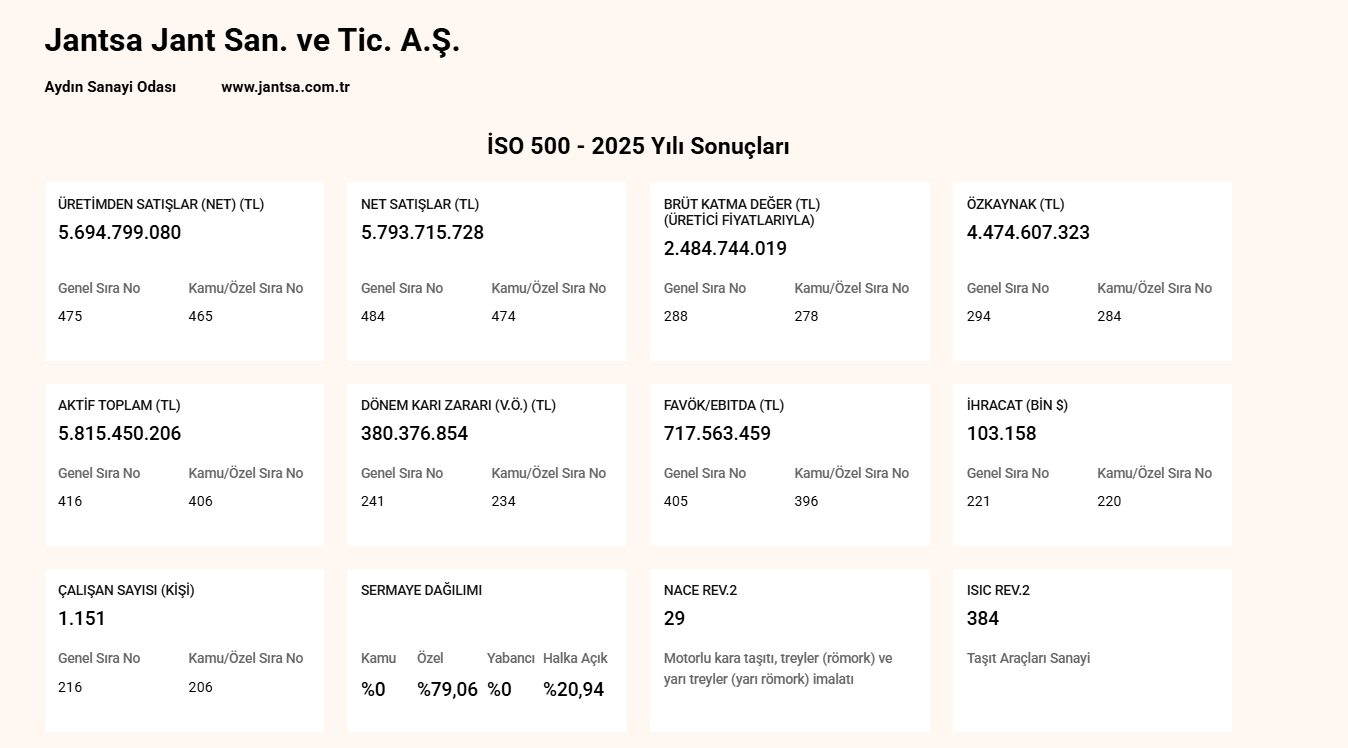The height and width of the screenshot is (748, 1348).
Task: Click the Dönem Karı Zararı value 380.376.854
Action: point(414,434)
